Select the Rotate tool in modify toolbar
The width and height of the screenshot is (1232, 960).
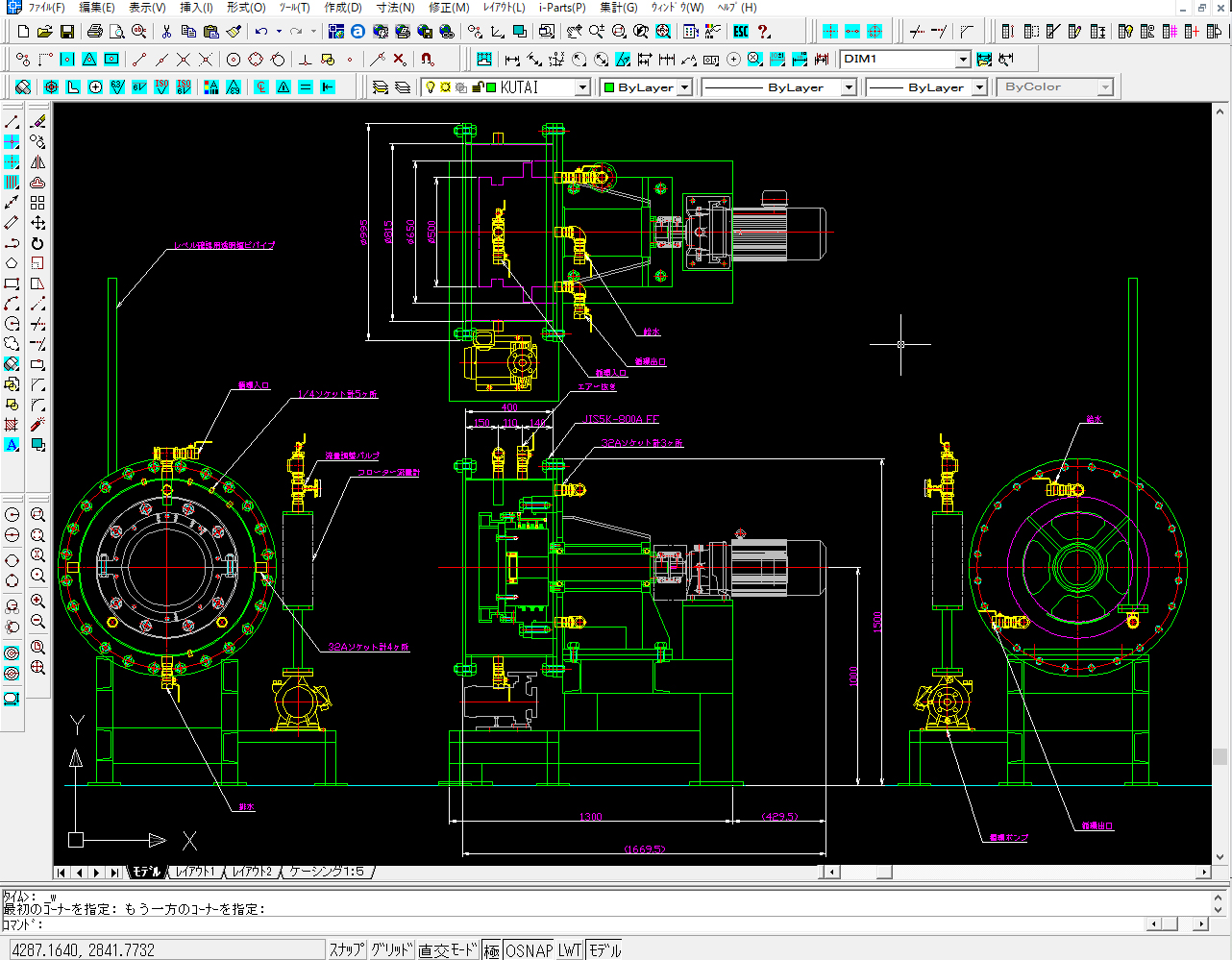click(37, 243)
